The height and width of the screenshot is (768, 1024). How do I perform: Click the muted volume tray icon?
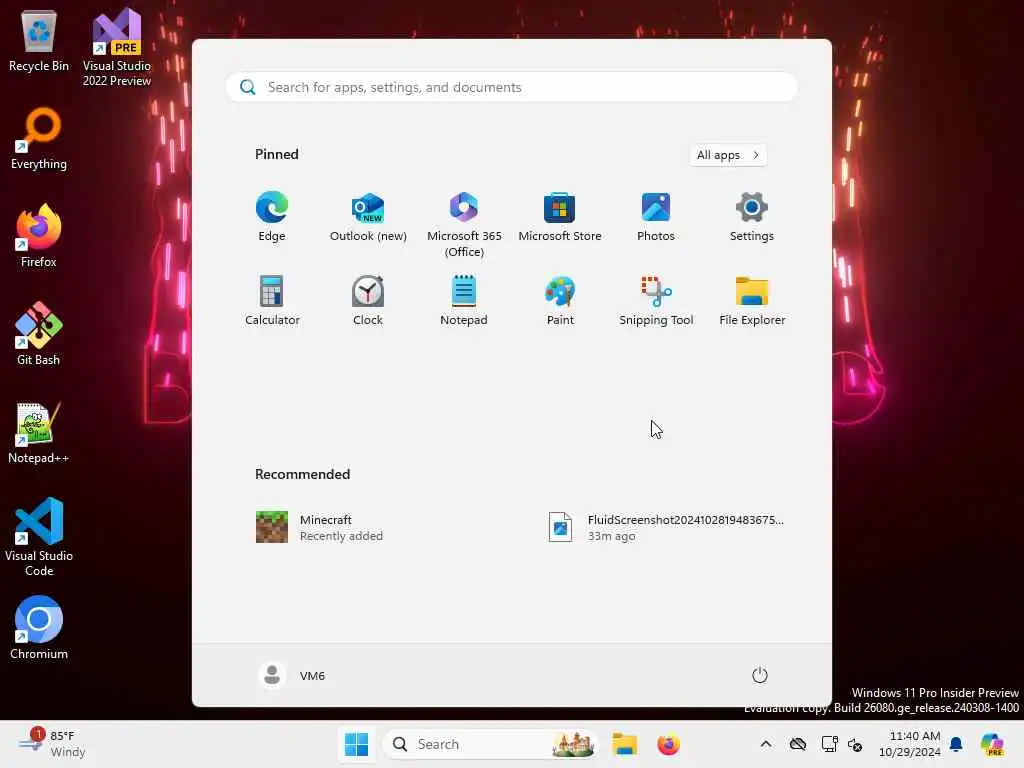[x=855, y=744]
